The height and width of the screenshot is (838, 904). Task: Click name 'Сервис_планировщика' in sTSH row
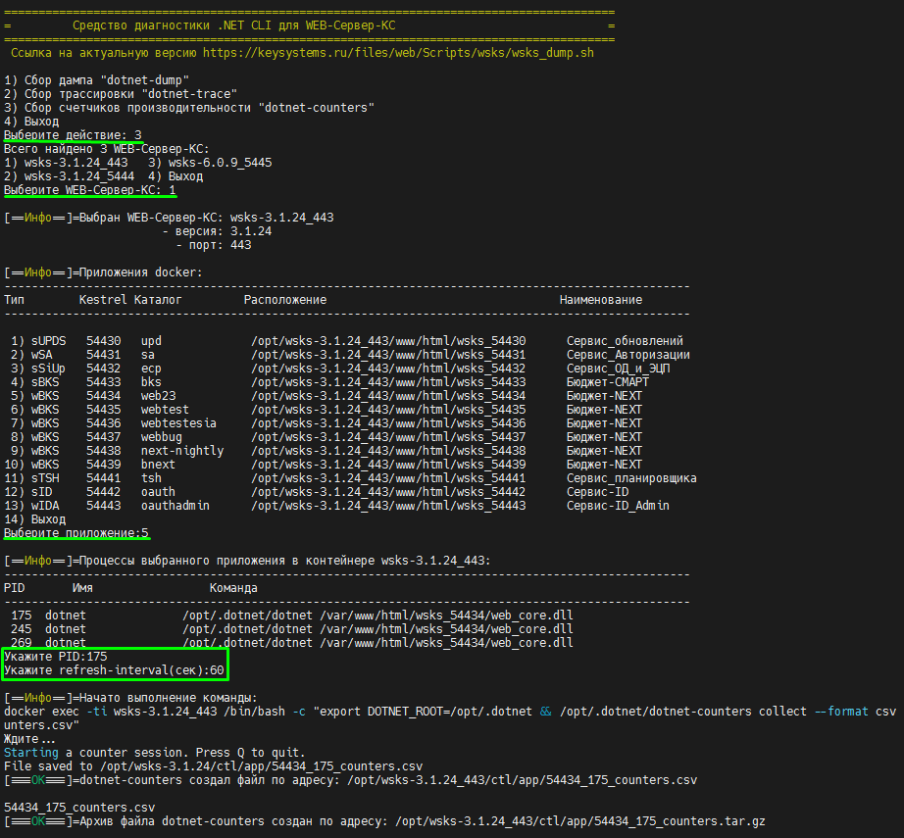click(x=631, y=478)
